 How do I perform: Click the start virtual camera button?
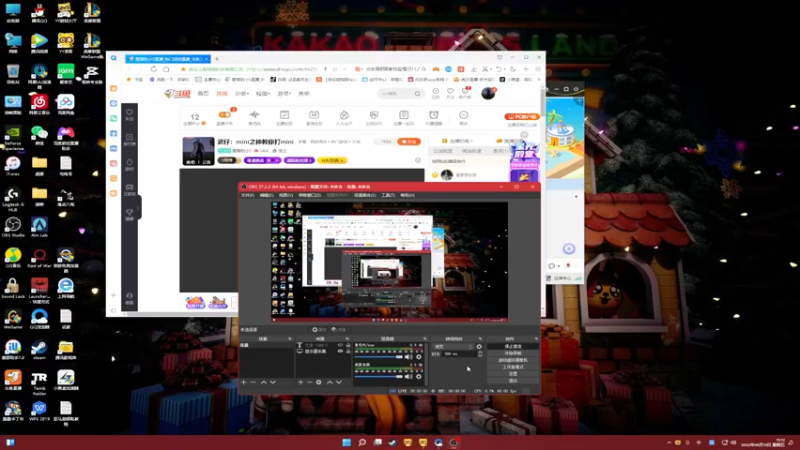point(513,360)
